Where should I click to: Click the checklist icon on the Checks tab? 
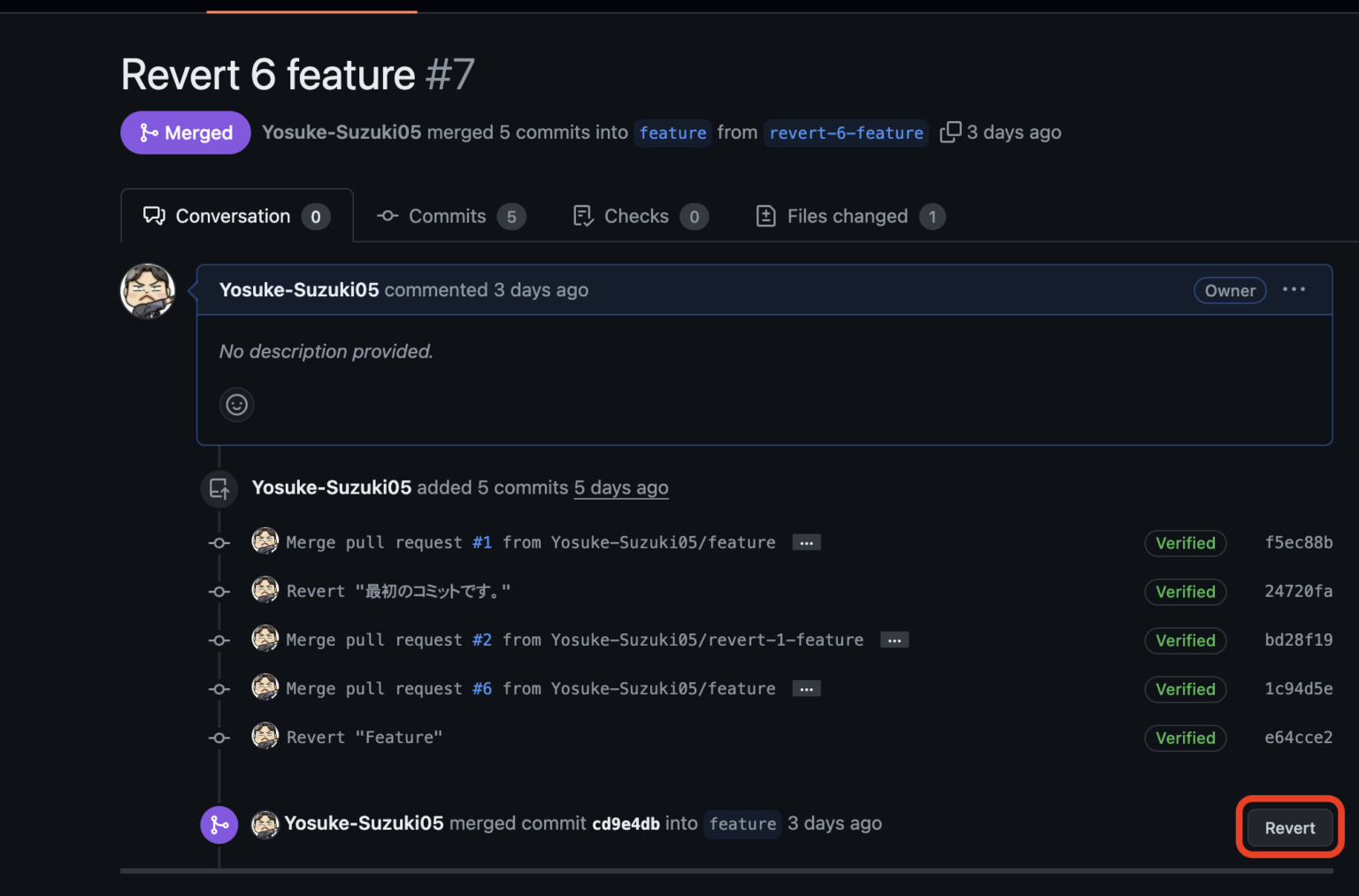click(x=583, y=215)
